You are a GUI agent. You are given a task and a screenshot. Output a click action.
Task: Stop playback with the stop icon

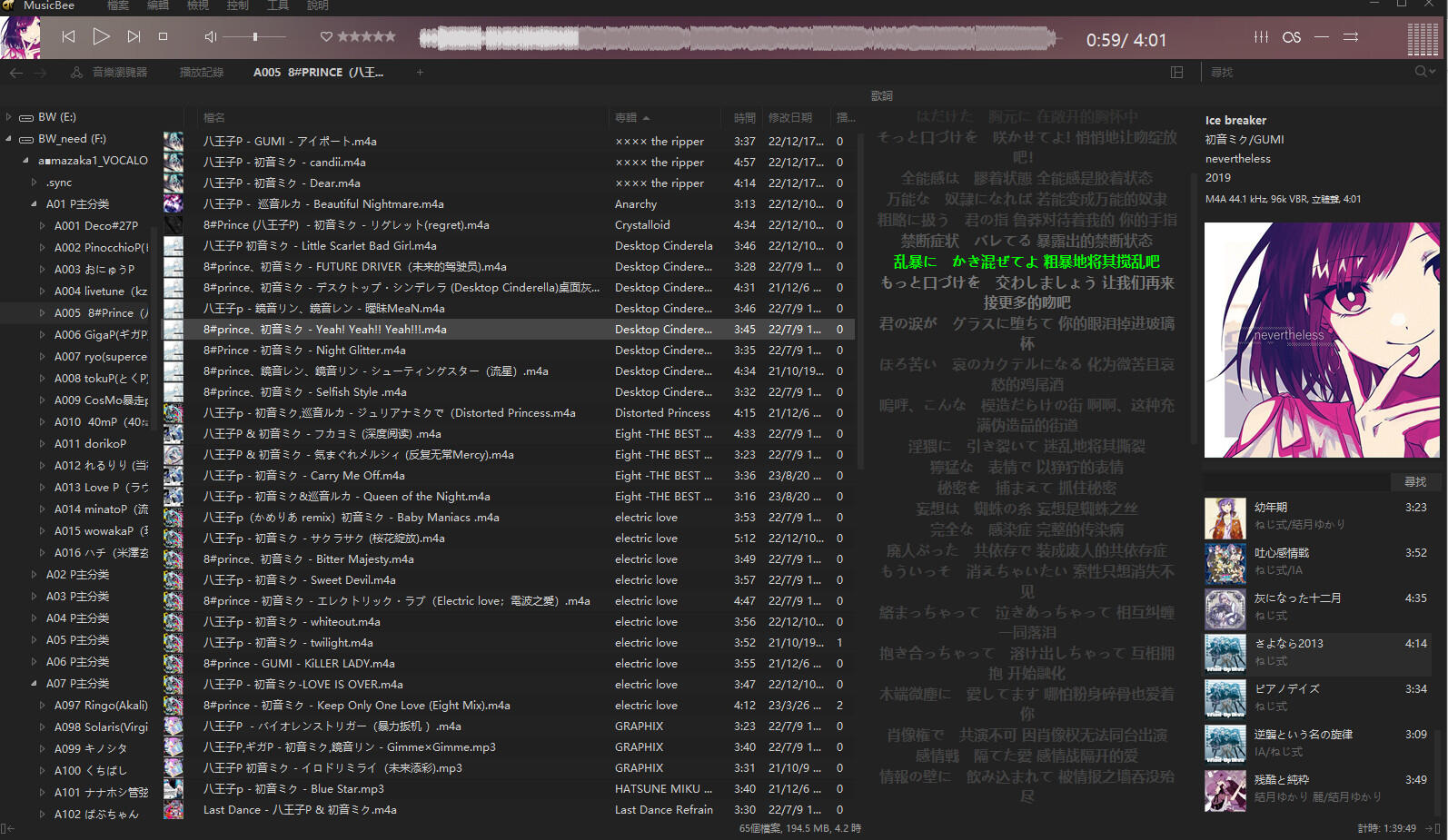click(164, 37)
